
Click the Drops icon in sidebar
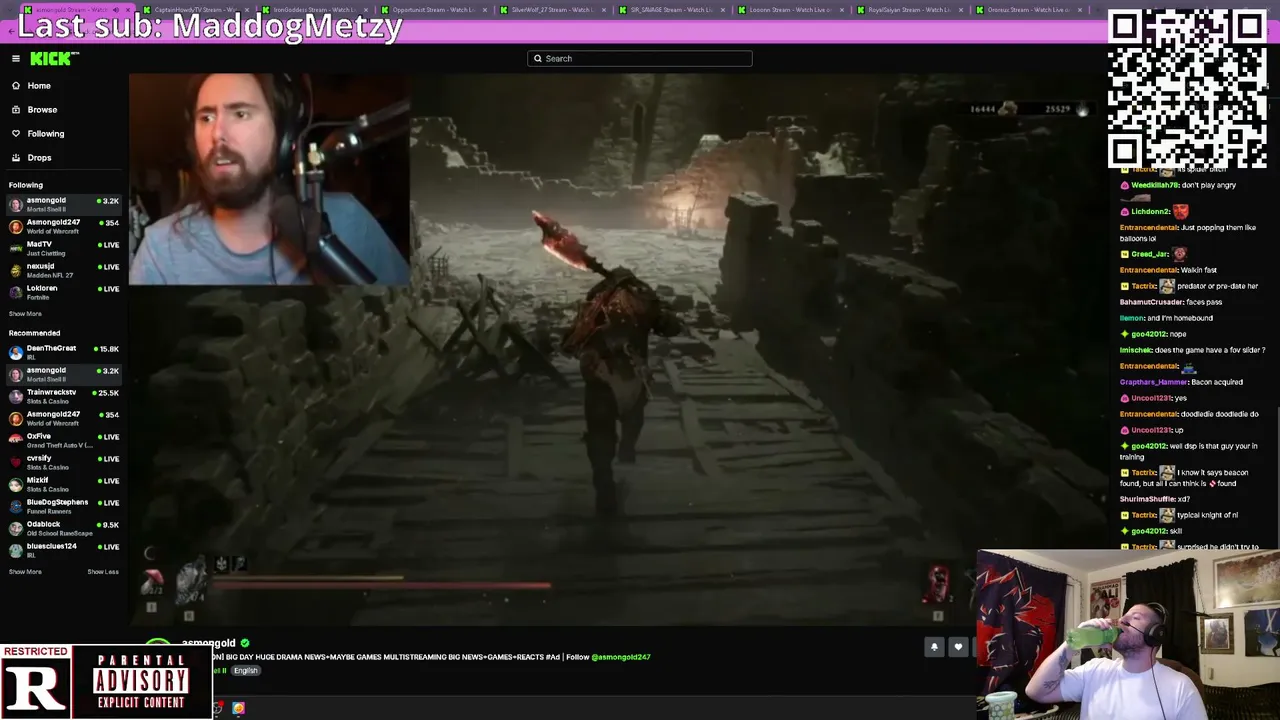point(16,157)
